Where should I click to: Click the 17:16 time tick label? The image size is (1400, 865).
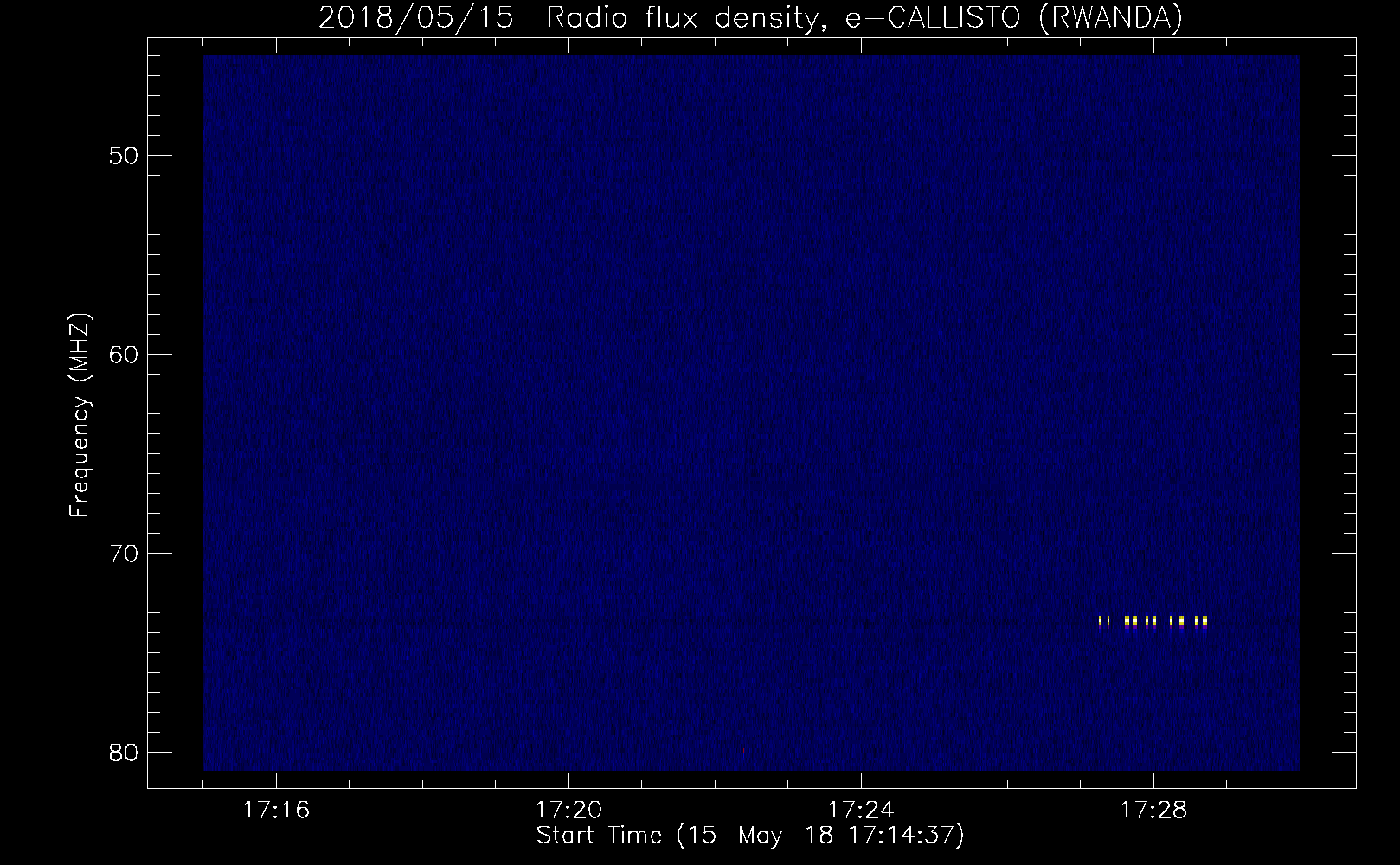[276, 811]
